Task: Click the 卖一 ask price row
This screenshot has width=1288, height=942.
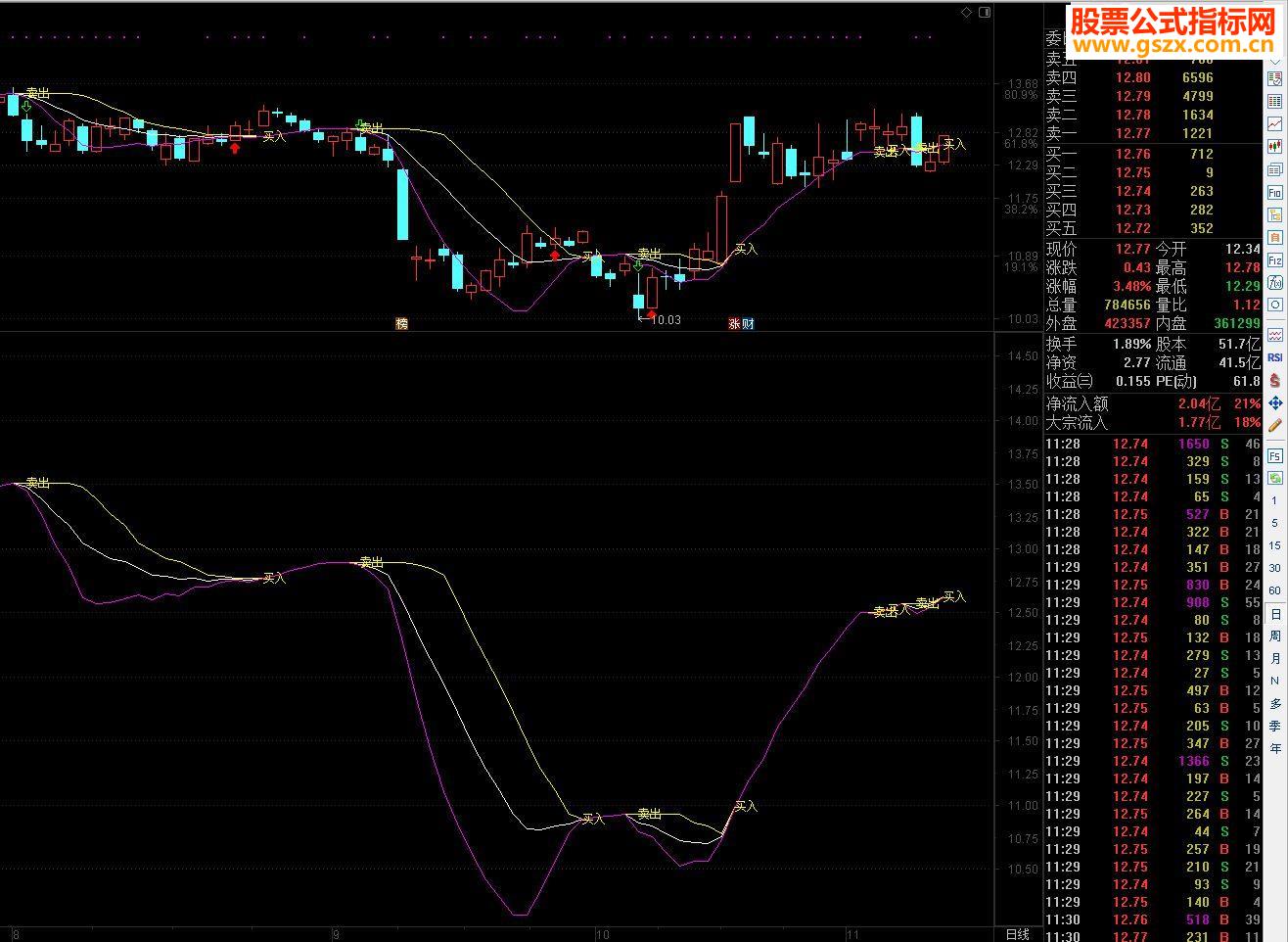Action: pyautogui.click(x=1153, y=133)
